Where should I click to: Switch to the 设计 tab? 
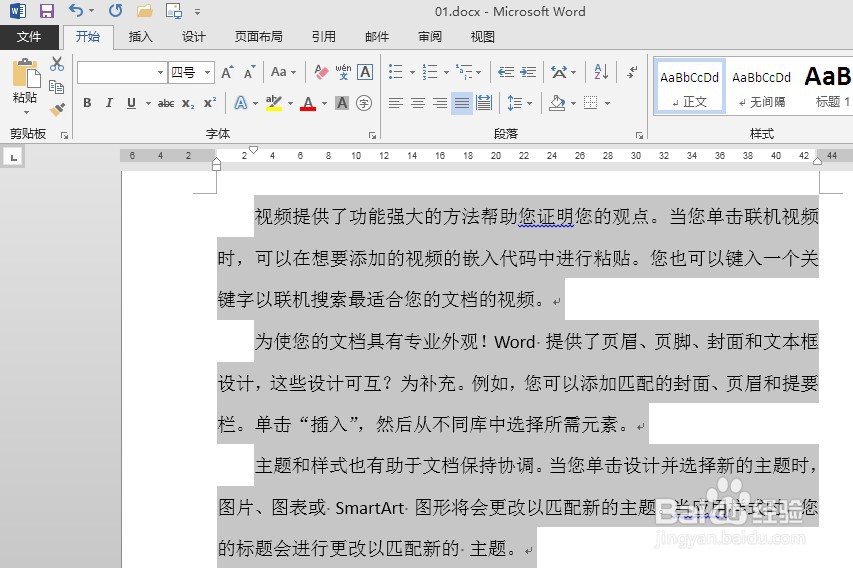coord(194,36)
